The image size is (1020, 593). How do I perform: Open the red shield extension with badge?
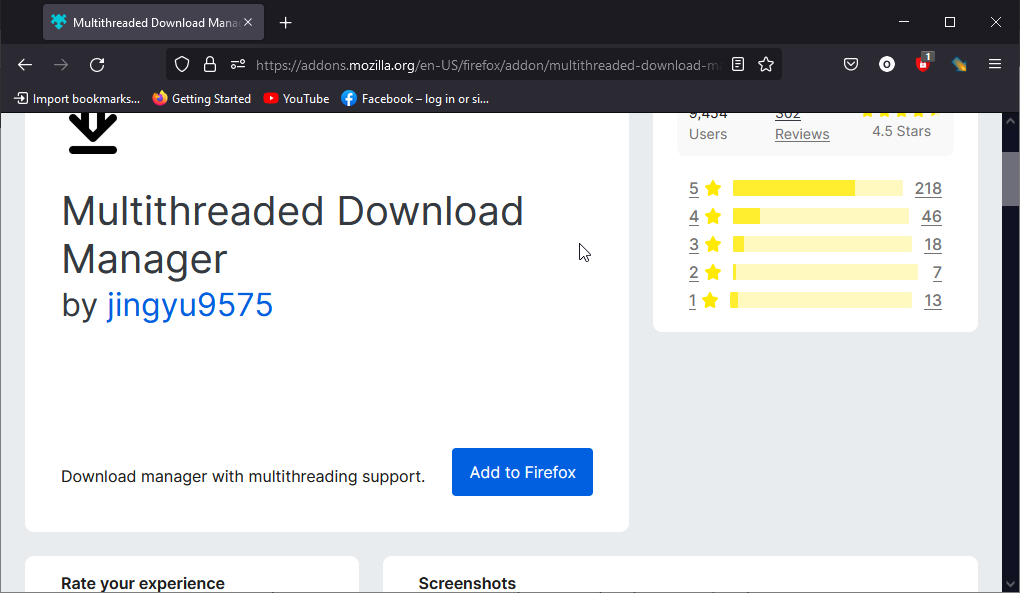coord(923,63)
